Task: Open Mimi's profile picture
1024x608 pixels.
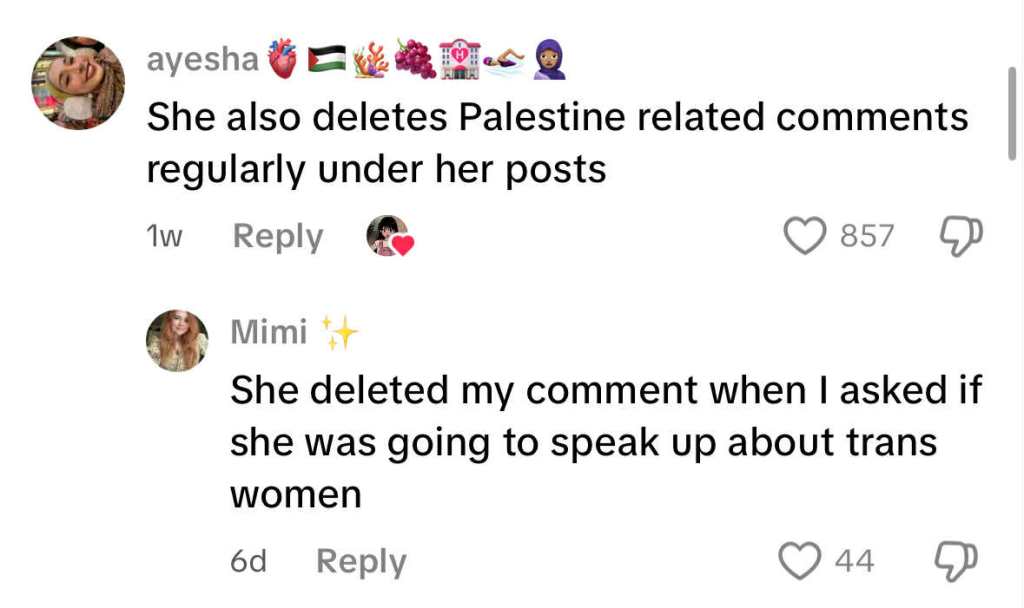Action: [x=178, y=340]
